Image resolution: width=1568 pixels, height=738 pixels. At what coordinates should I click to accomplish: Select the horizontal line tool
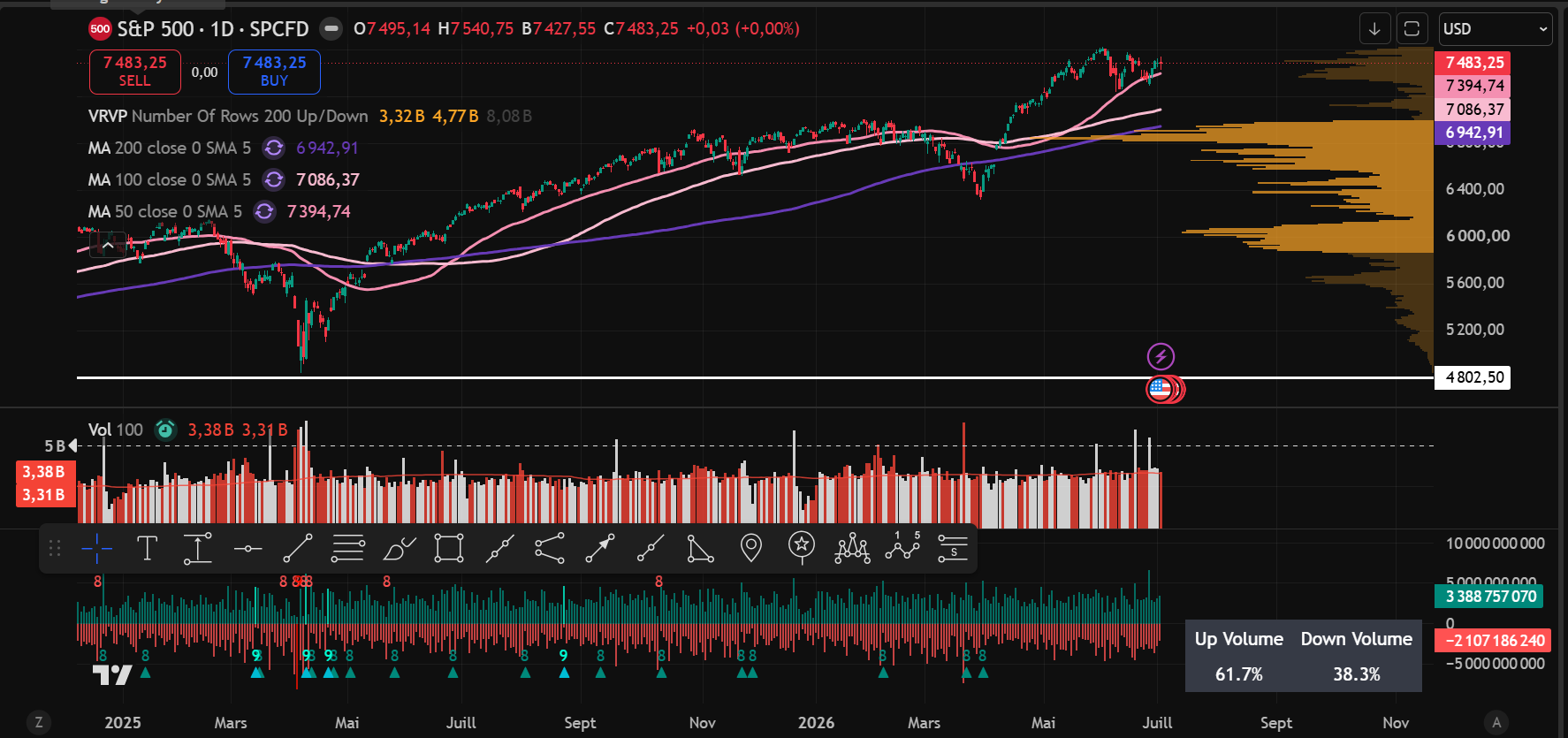click(247, 549)
